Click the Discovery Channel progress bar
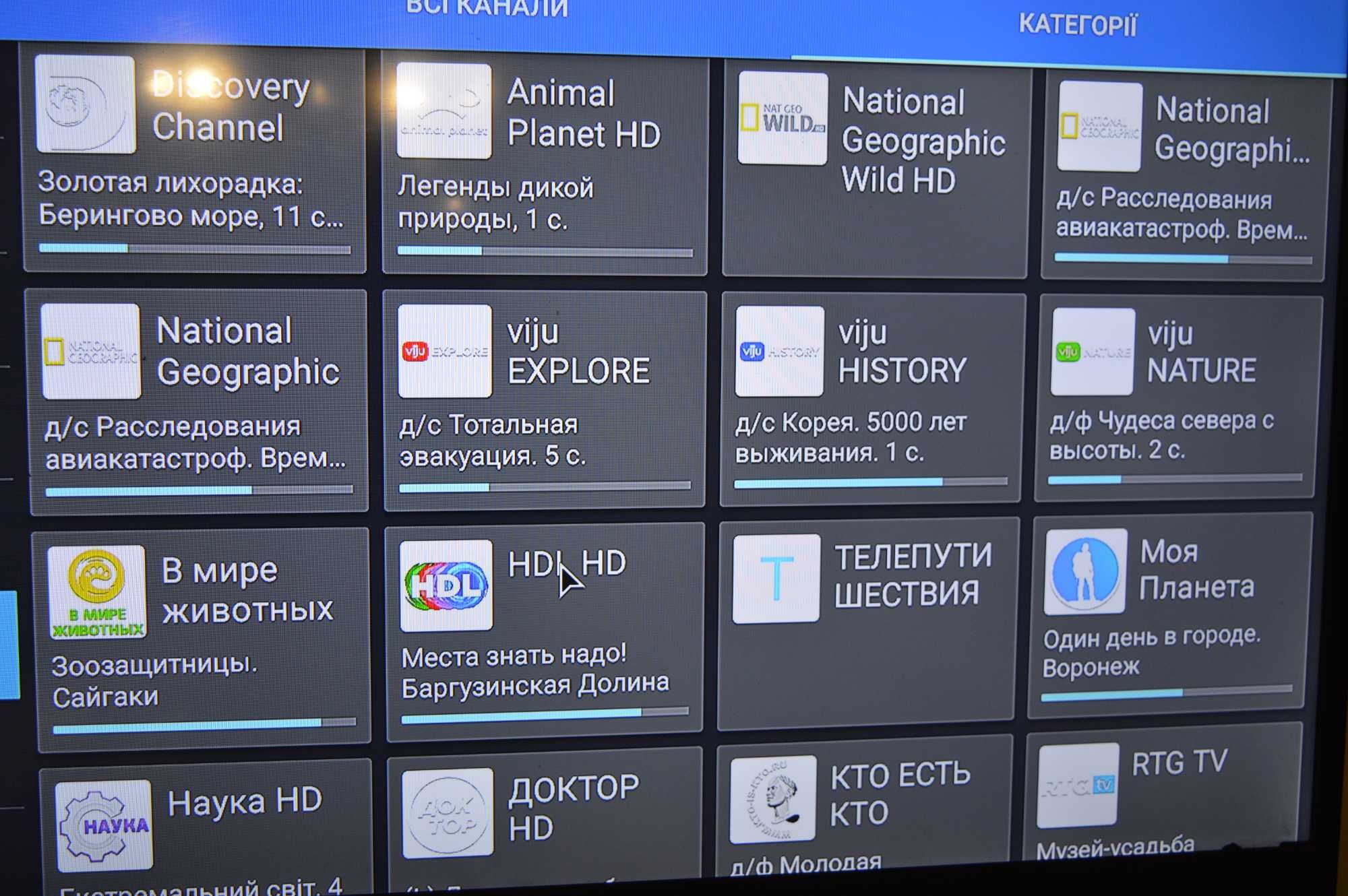The image size is (1348, 896). pyautogui.click(x=195, y=249)
